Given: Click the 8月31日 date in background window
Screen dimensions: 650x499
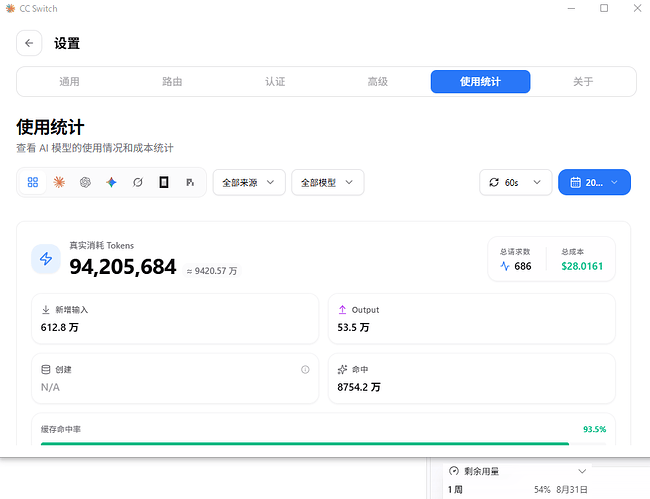Looking at the screenshot, I should 572,489.
